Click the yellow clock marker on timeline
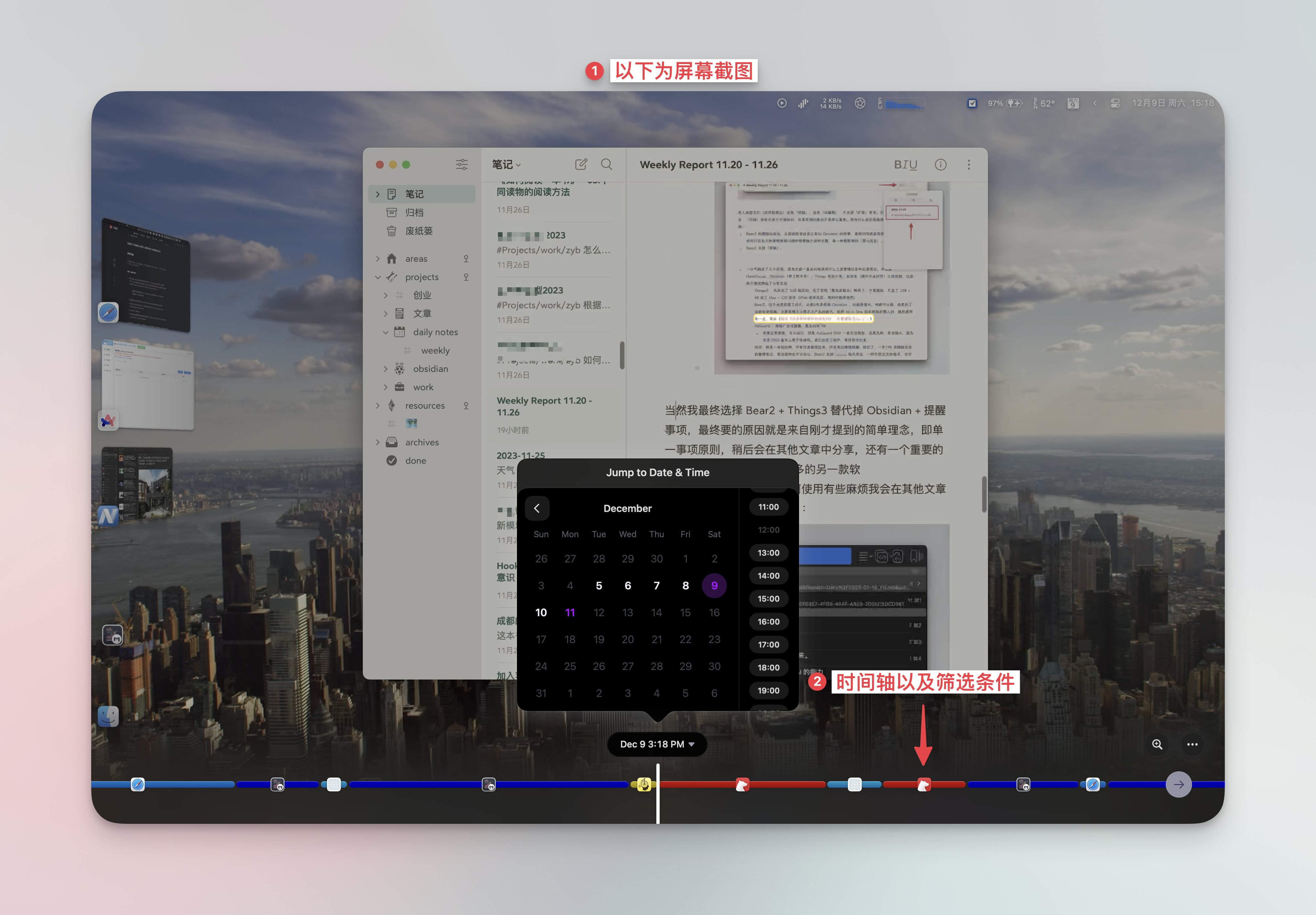 [x=644, y=784]
